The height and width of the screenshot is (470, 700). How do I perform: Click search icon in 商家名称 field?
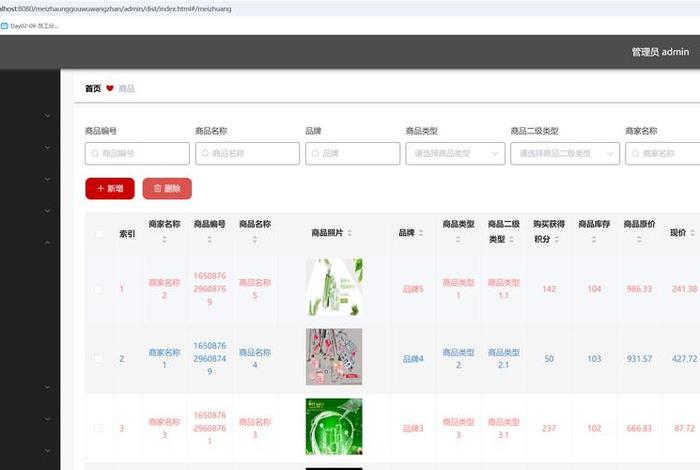tap(635, 154)
